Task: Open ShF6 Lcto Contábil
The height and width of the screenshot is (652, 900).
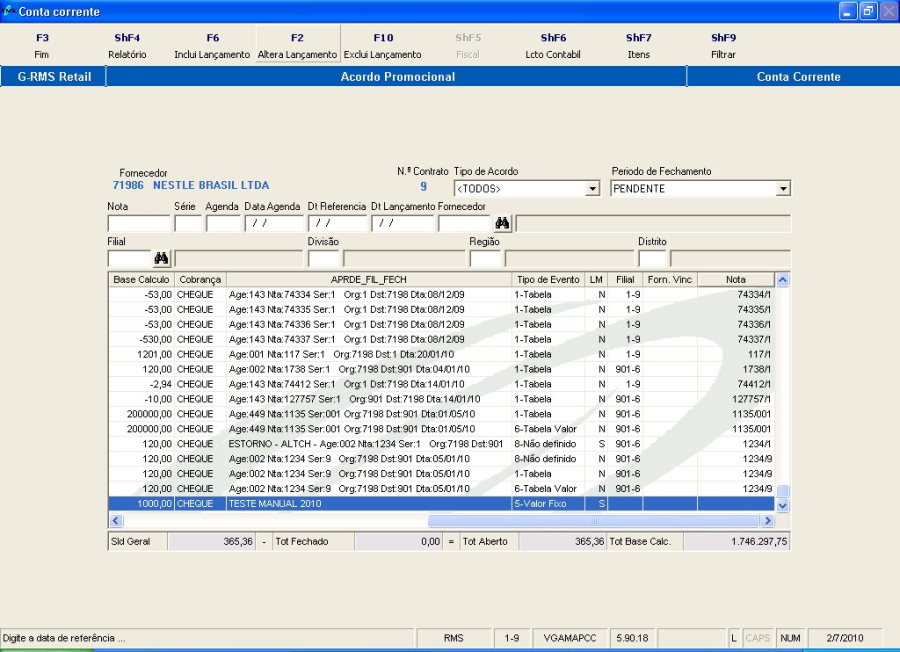Action: click(553, 46)
